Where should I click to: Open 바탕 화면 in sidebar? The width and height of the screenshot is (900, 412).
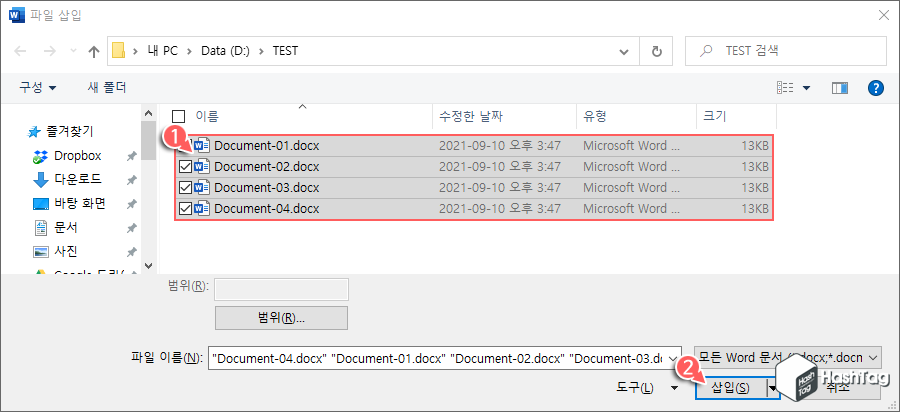pos(79,204)
